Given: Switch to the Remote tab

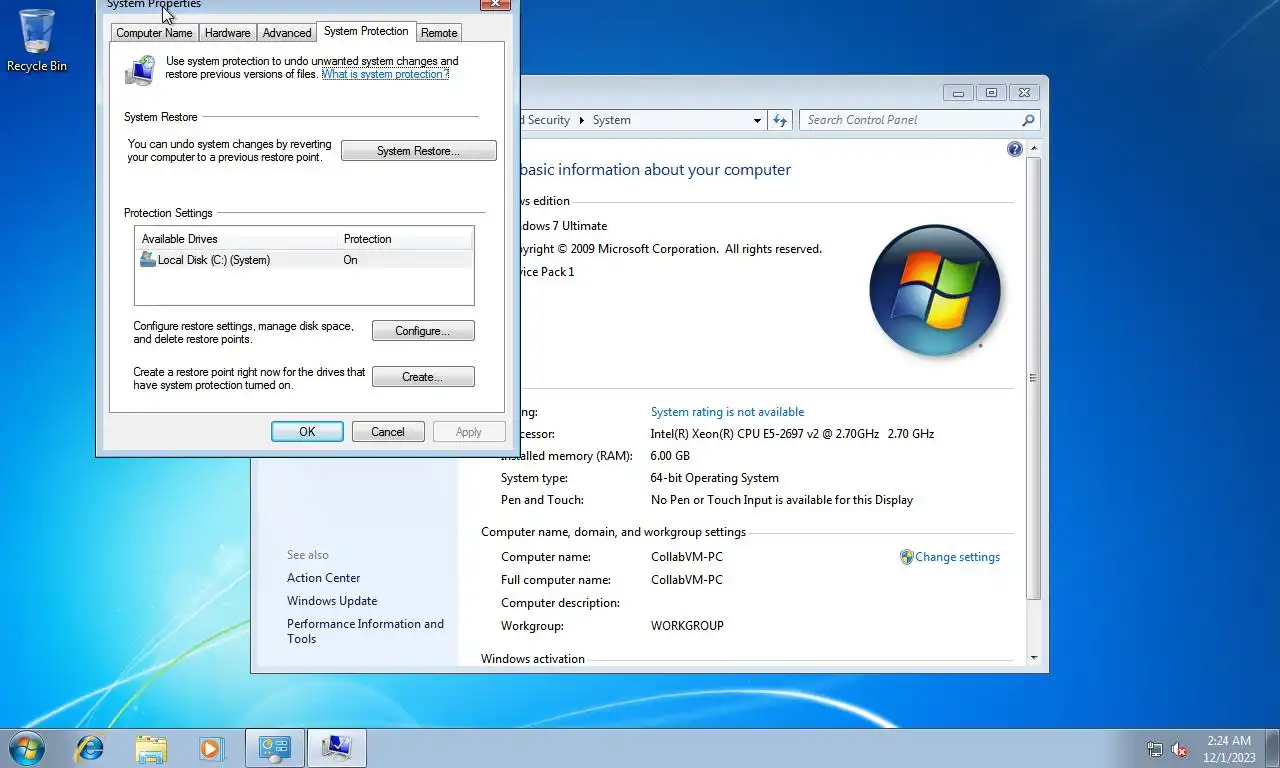Looking at the screenshot, I should (439, 33).
